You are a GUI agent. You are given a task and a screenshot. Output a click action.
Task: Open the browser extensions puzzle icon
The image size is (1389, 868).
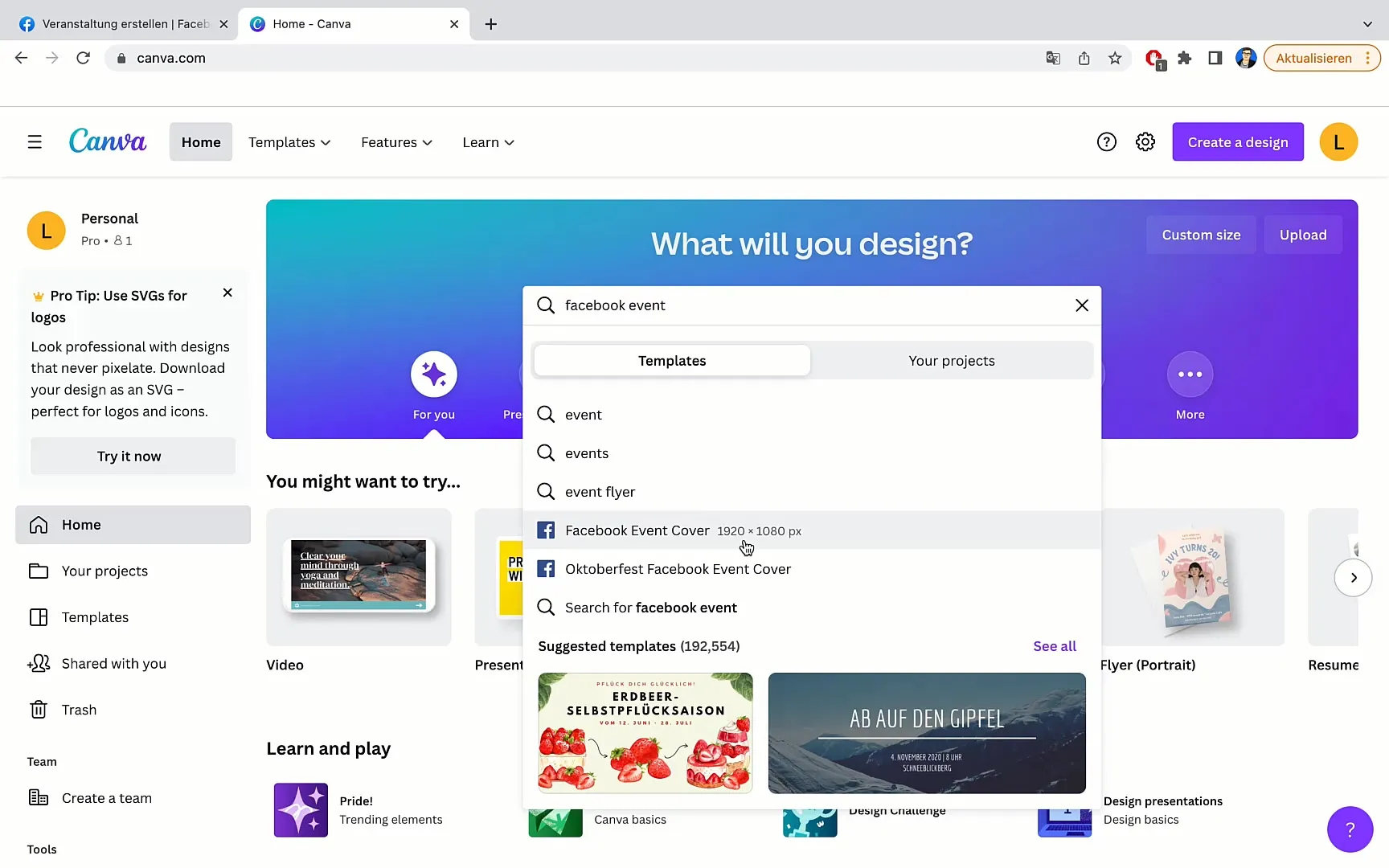(1184, 58)
